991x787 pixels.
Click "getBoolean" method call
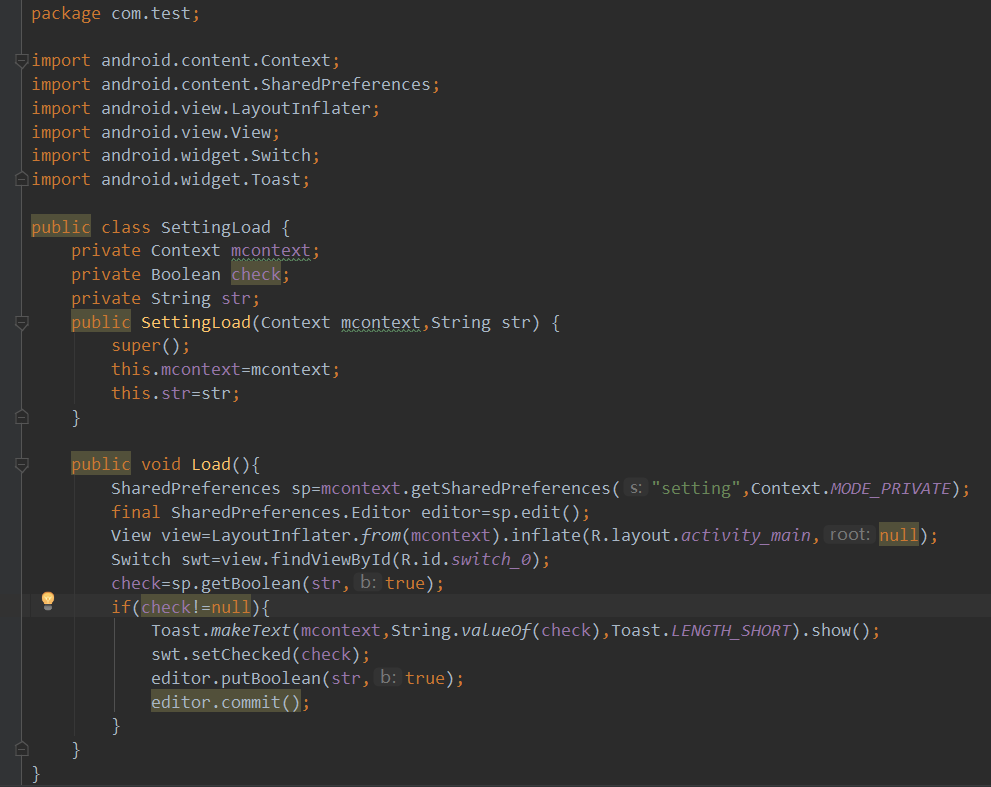point(251,583)
